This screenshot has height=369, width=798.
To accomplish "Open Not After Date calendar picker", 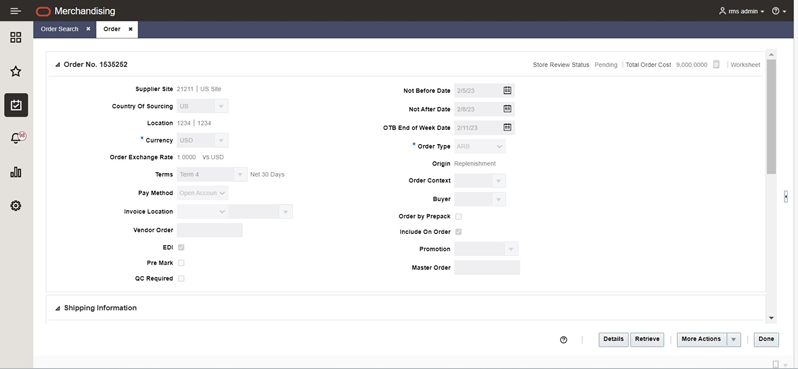I will pyautogui.click(x=507, y=109).
